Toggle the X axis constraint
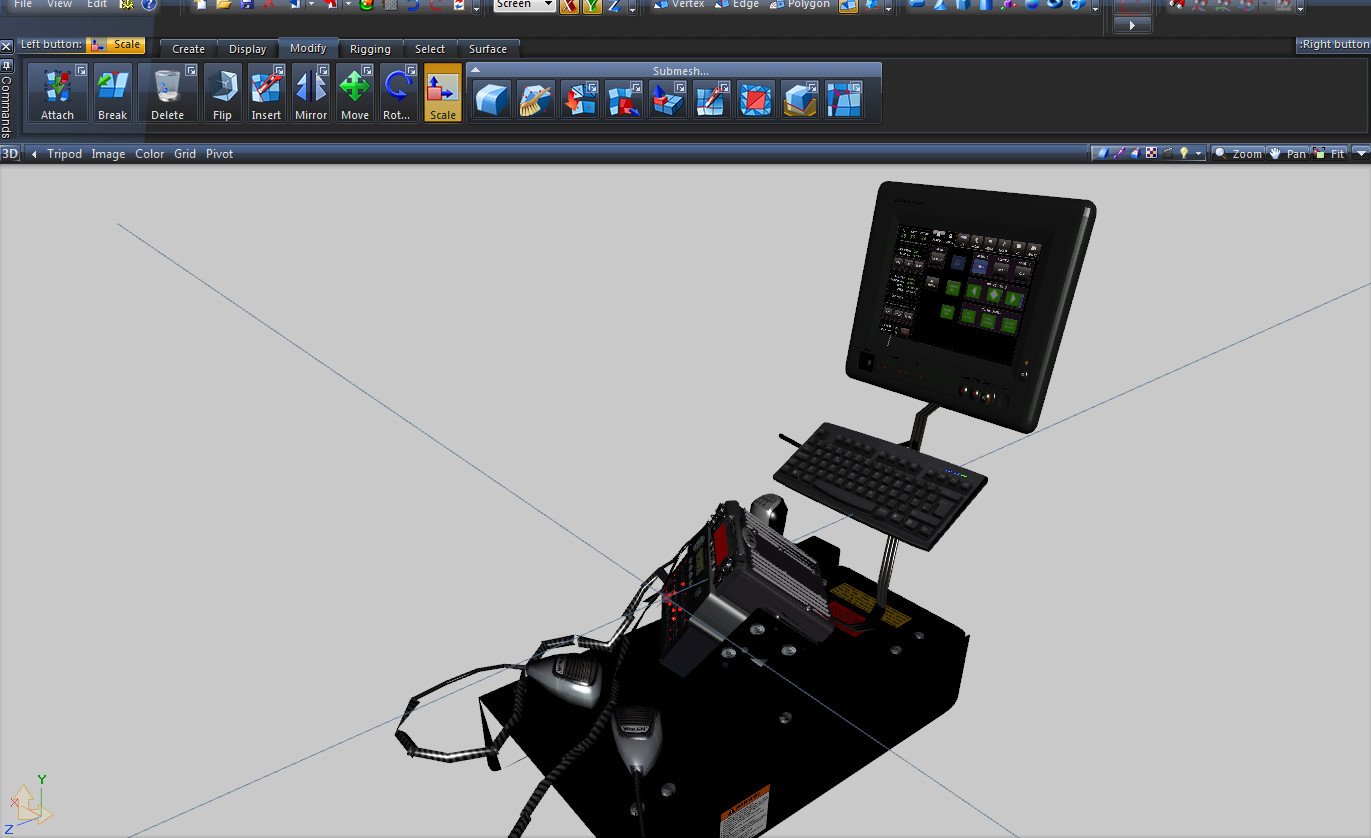This screenshot has height=838, width=1371. click(569, 5)
